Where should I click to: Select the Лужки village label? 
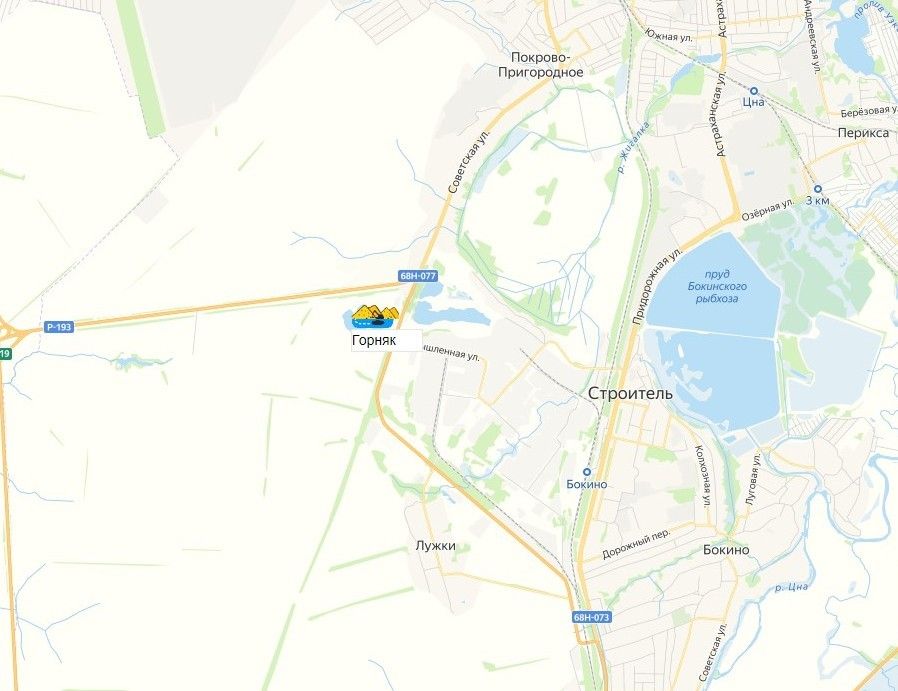435,546
